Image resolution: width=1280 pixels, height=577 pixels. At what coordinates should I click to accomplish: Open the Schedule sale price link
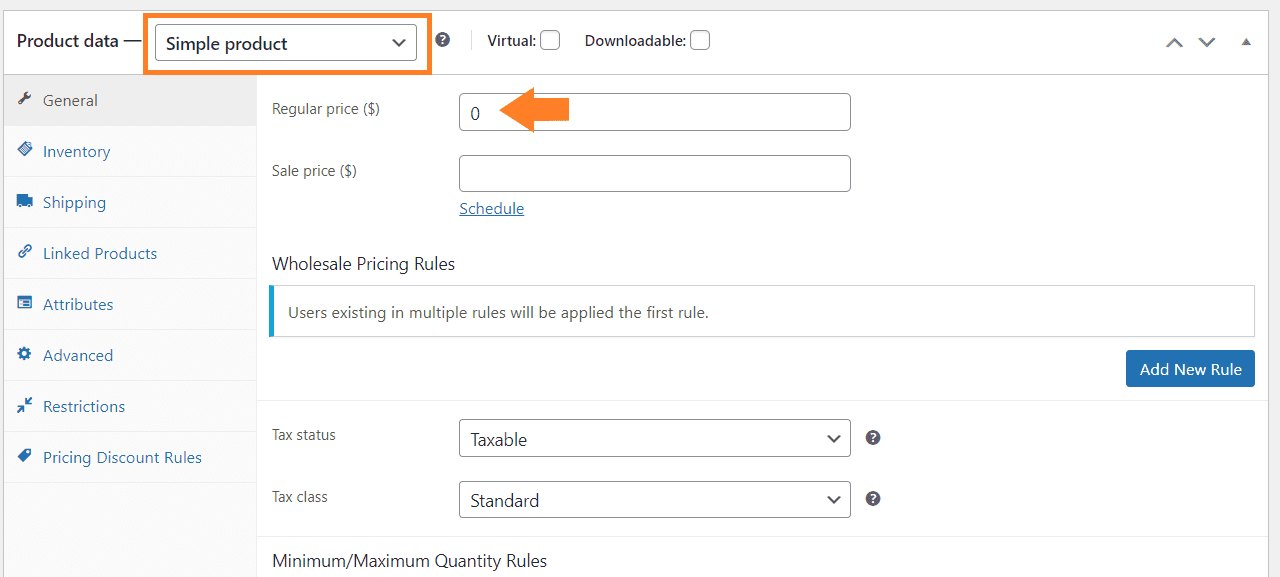click(x=492, y=208)
